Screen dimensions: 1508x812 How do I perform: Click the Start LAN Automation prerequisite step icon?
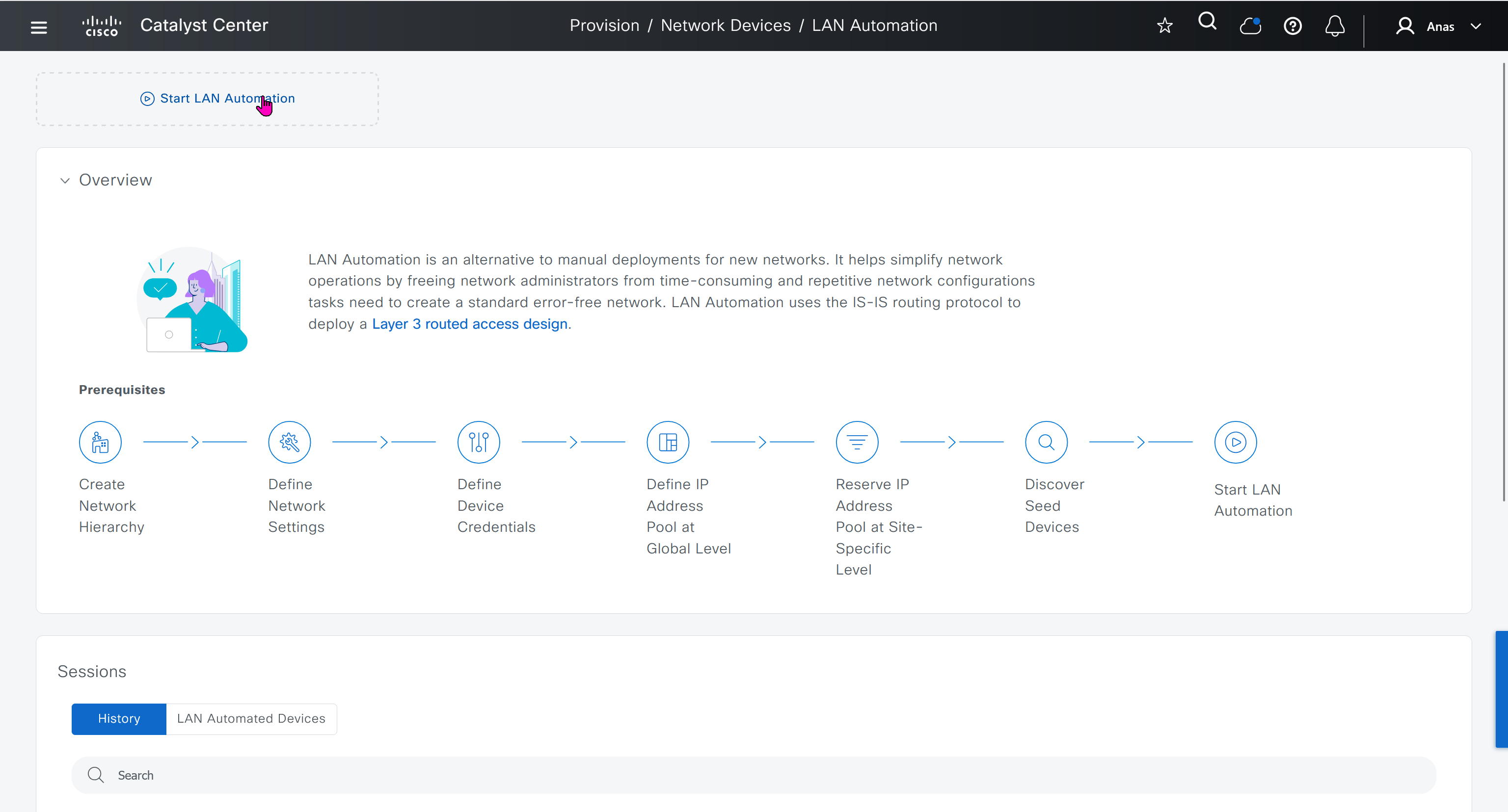pyautogui.click(x=1235, y=442)
